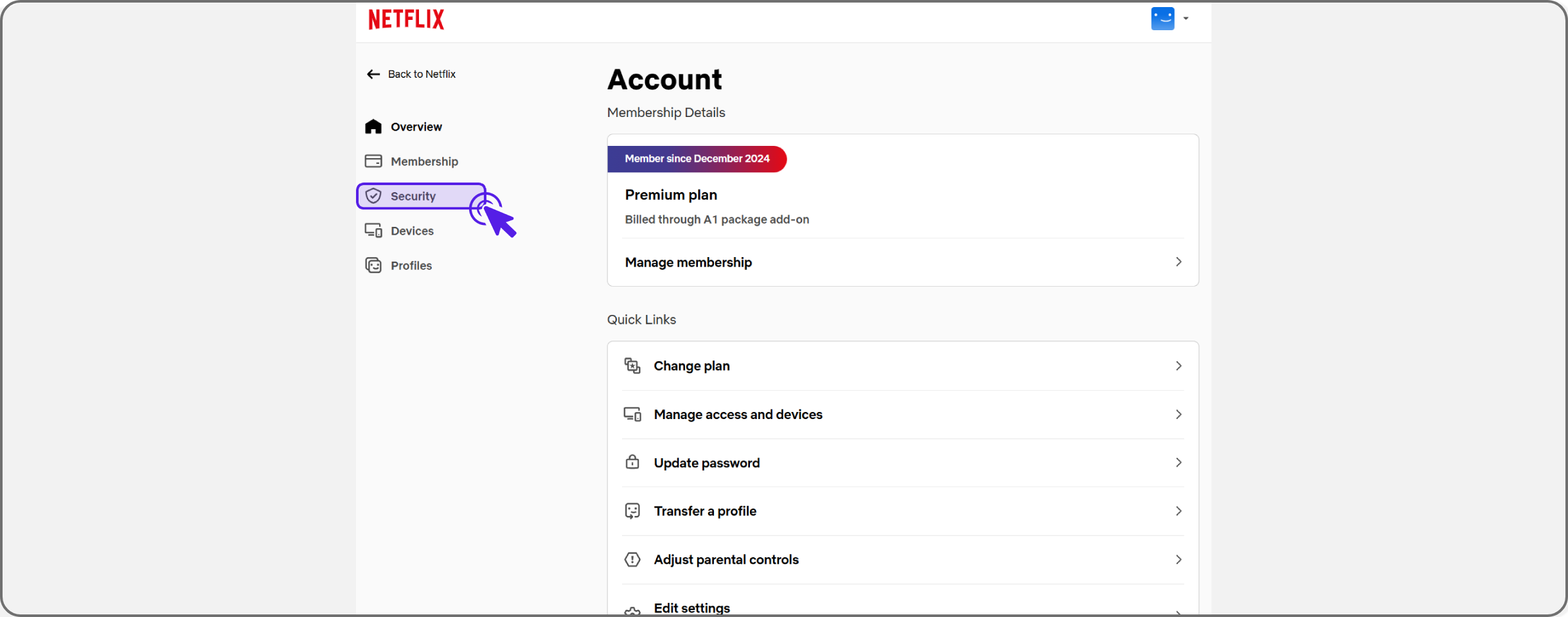Click the Change plan swap icon

click(x=632, y=366)
